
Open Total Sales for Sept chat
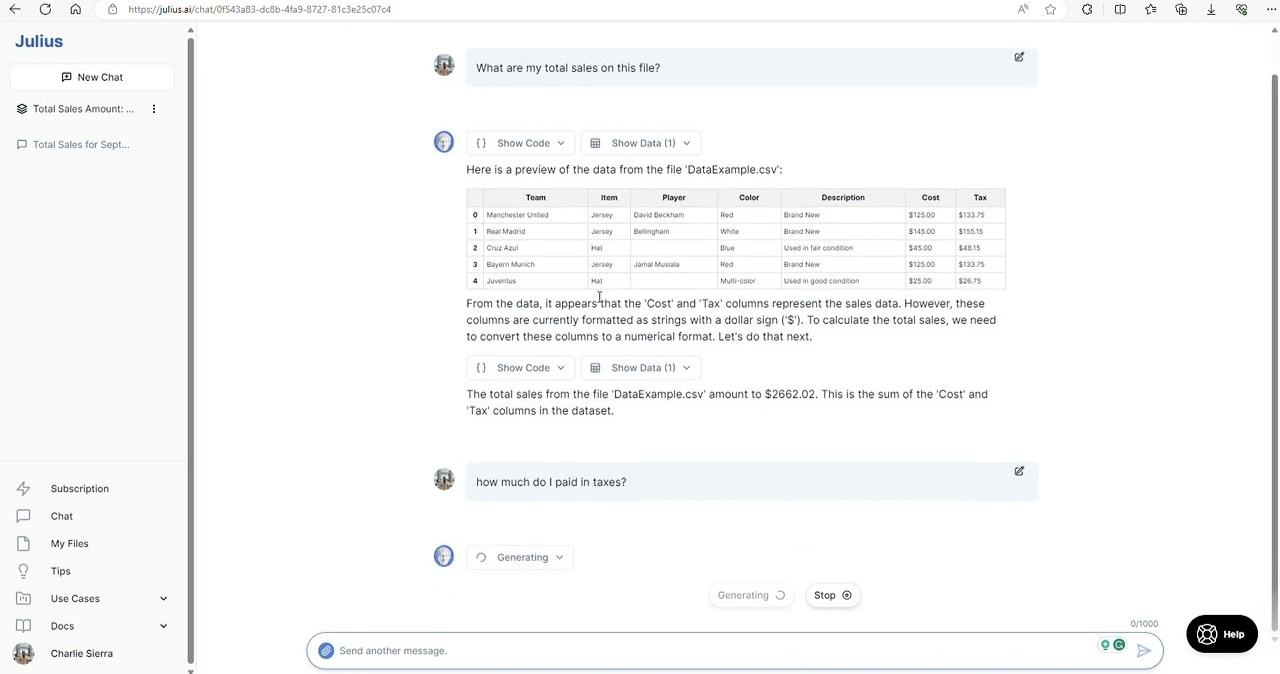[81, 144]
